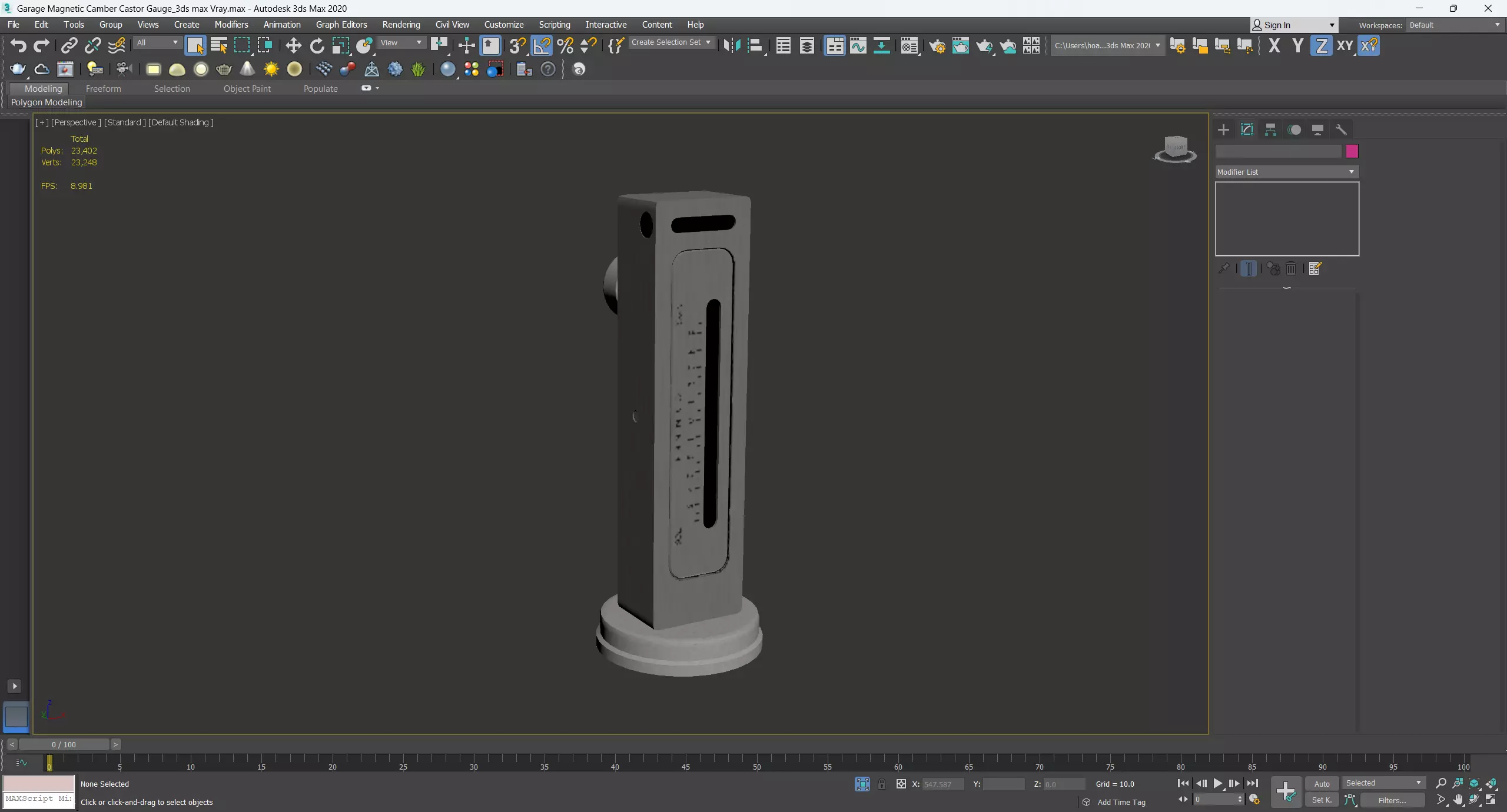
Task: Toggle the Percent Snap button
Action: click(565, 45)
